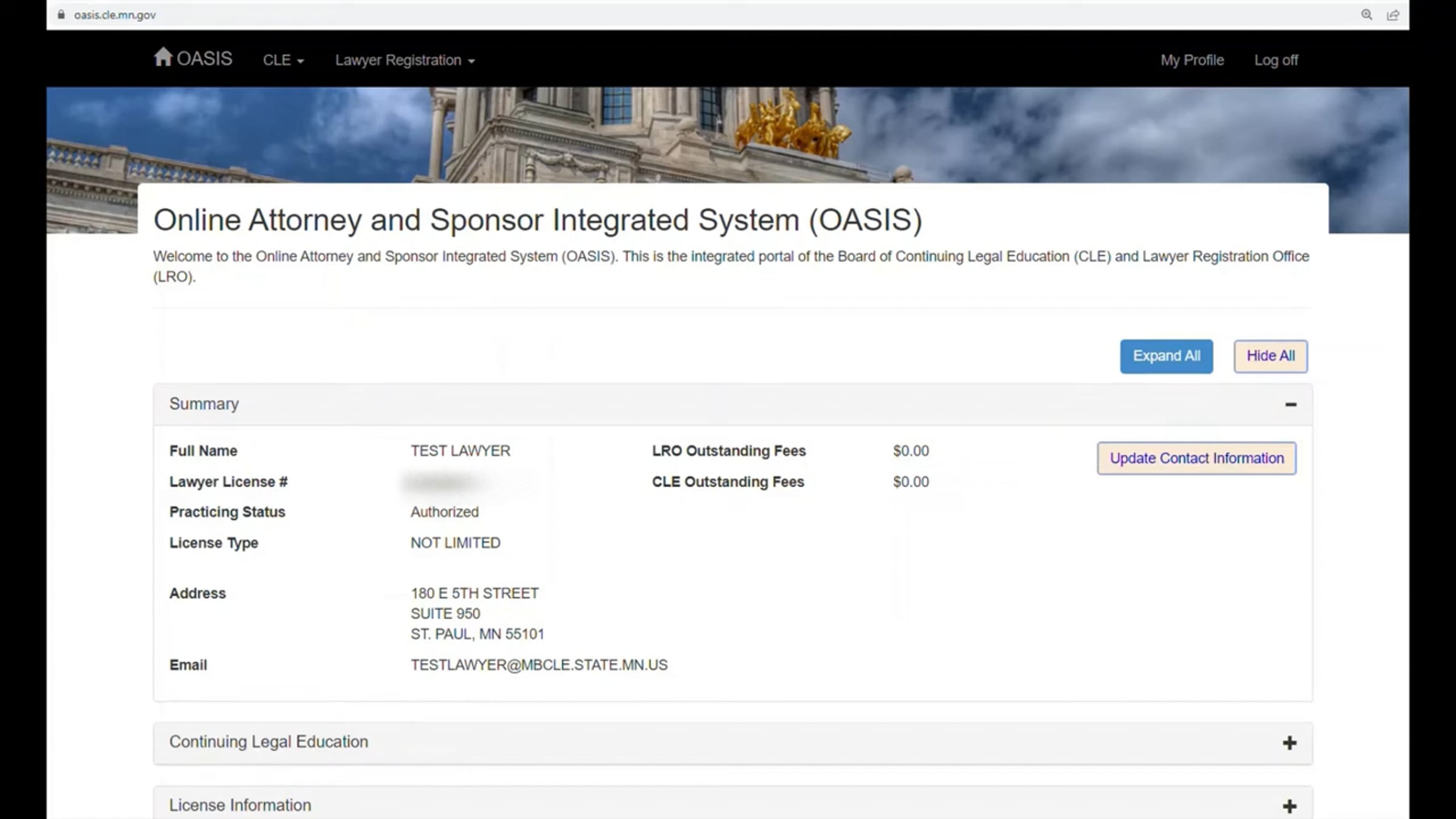Click the License Type label
Image resolution: width=1456 pixels, height=819 pixels.
pyautogui.click(x=214, y=543)
